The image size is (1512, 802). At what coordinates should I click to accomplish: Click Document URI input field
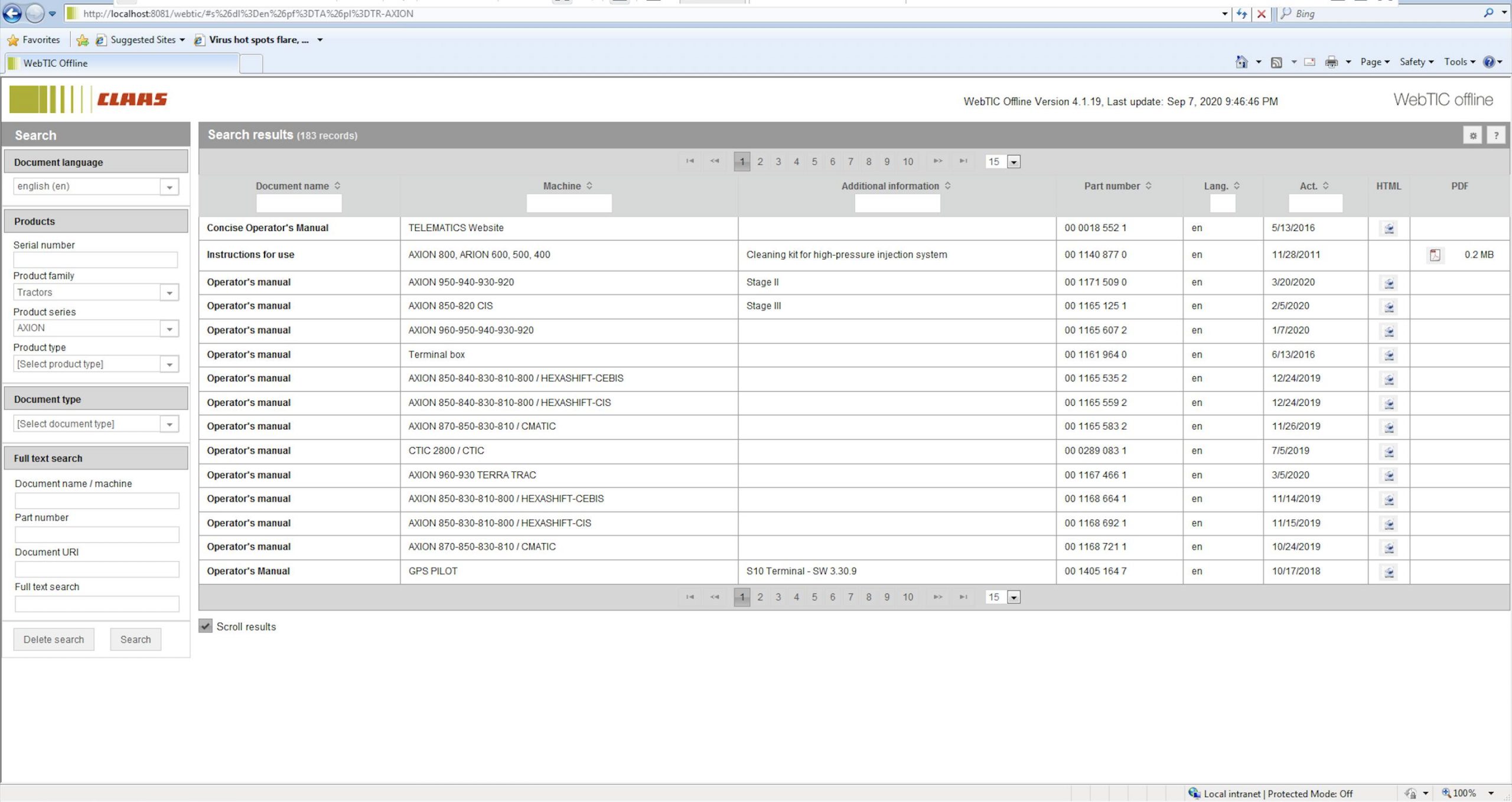tap(97, 569)
